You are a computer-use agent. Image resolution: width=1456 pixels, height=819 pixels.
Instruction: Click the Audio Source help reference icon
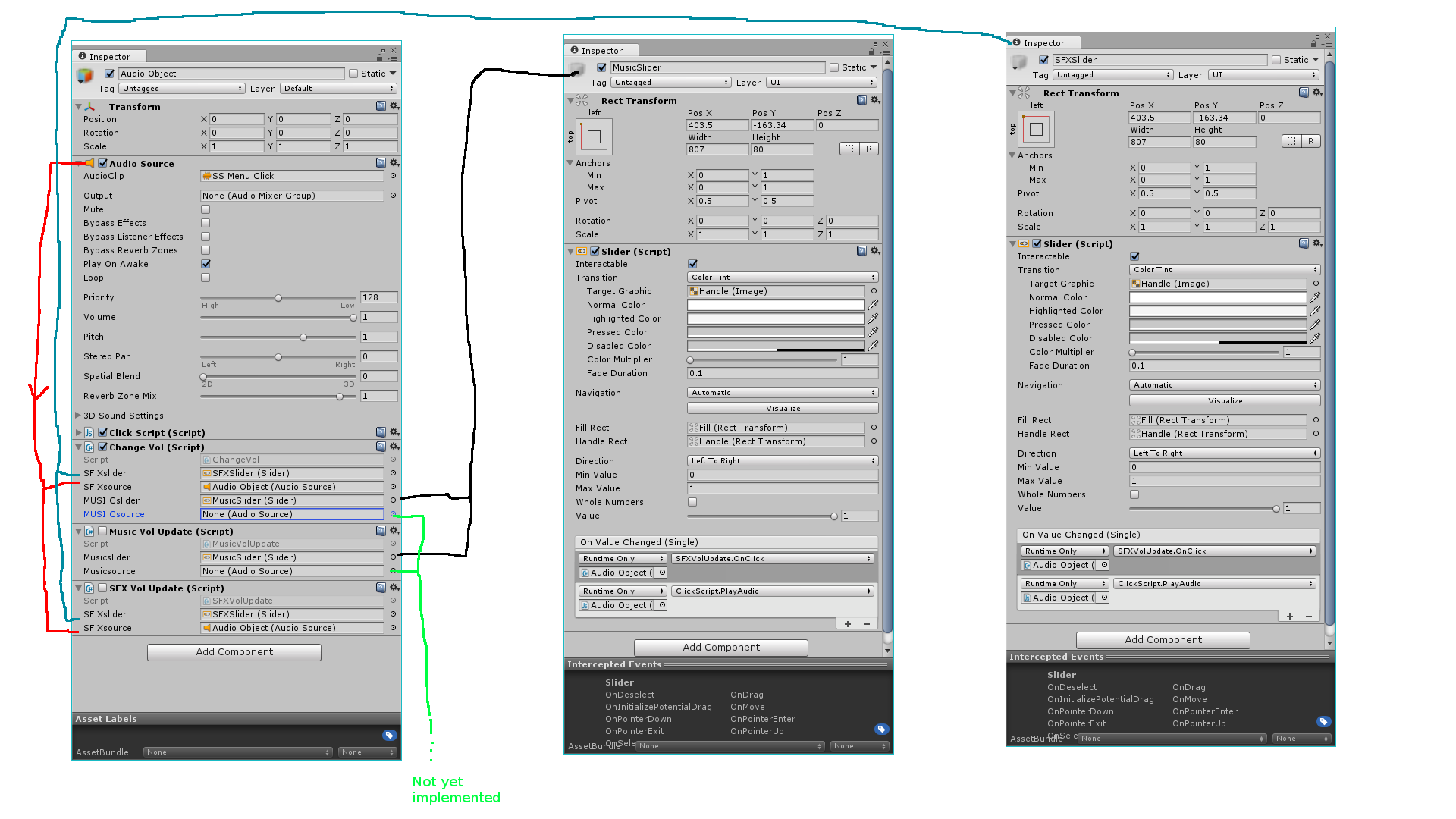pyautogui.click(x=381, y=162)
